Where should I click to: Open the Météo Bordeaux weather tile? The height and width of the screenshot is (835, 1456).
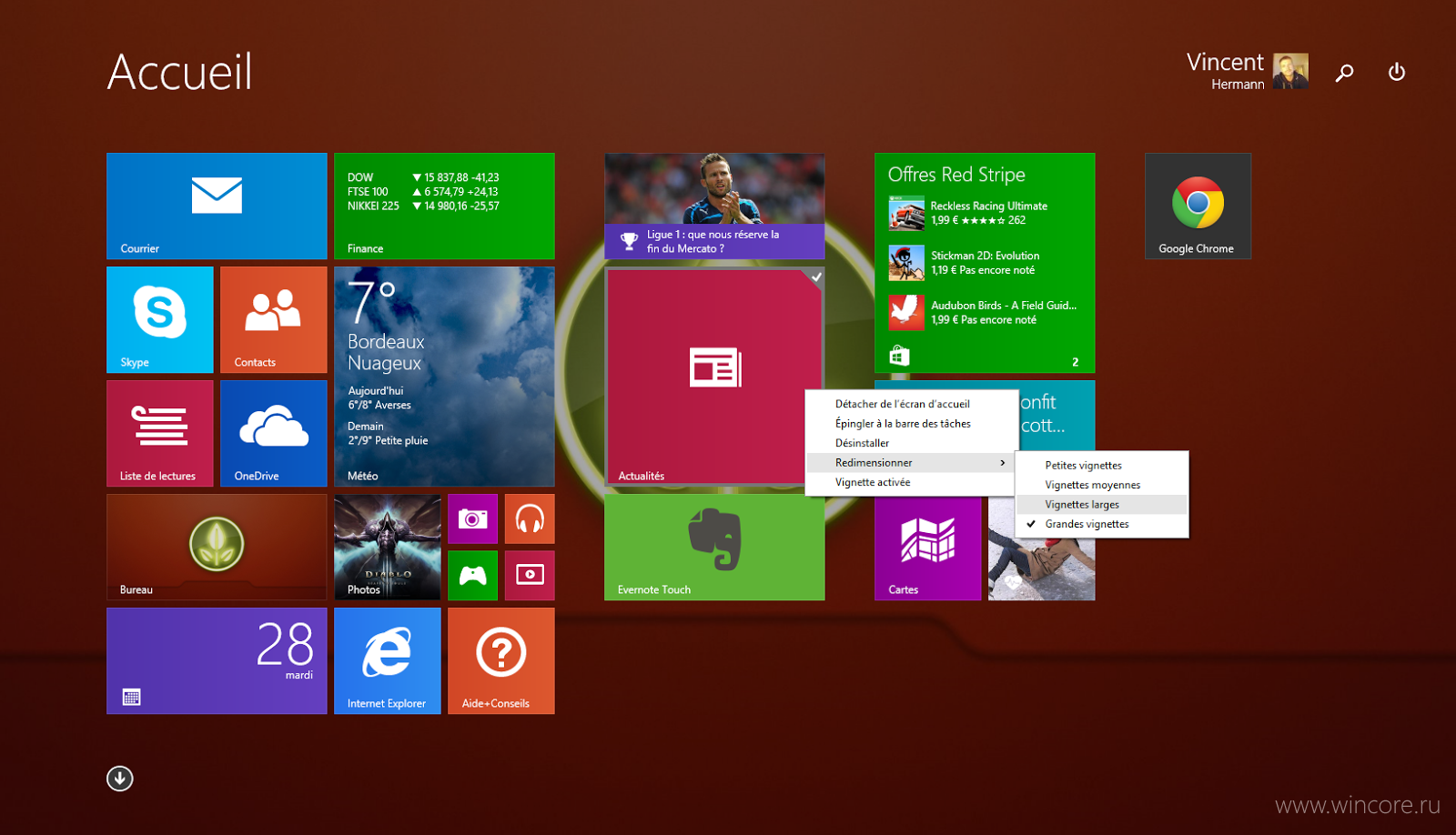pos(444,377)
